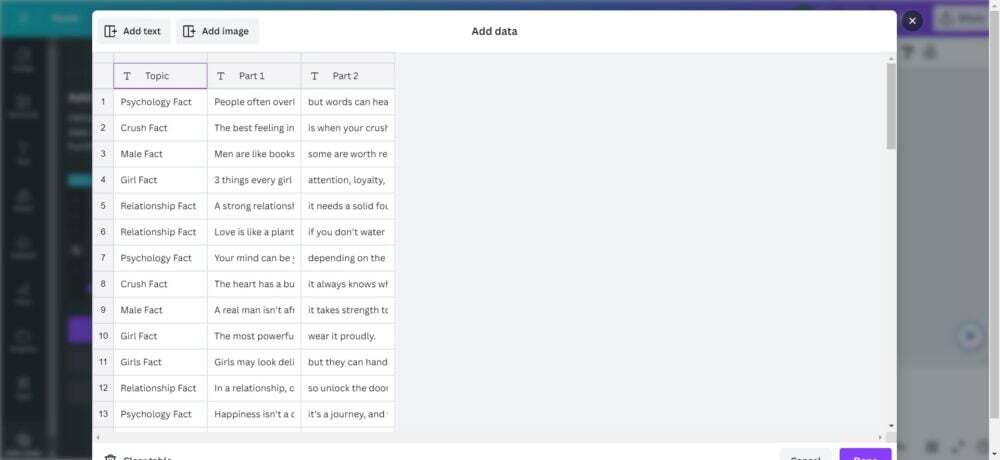Click the text type icon in Part 1 header
This screenshot has height=460, width=1000.
pos(221,76)
